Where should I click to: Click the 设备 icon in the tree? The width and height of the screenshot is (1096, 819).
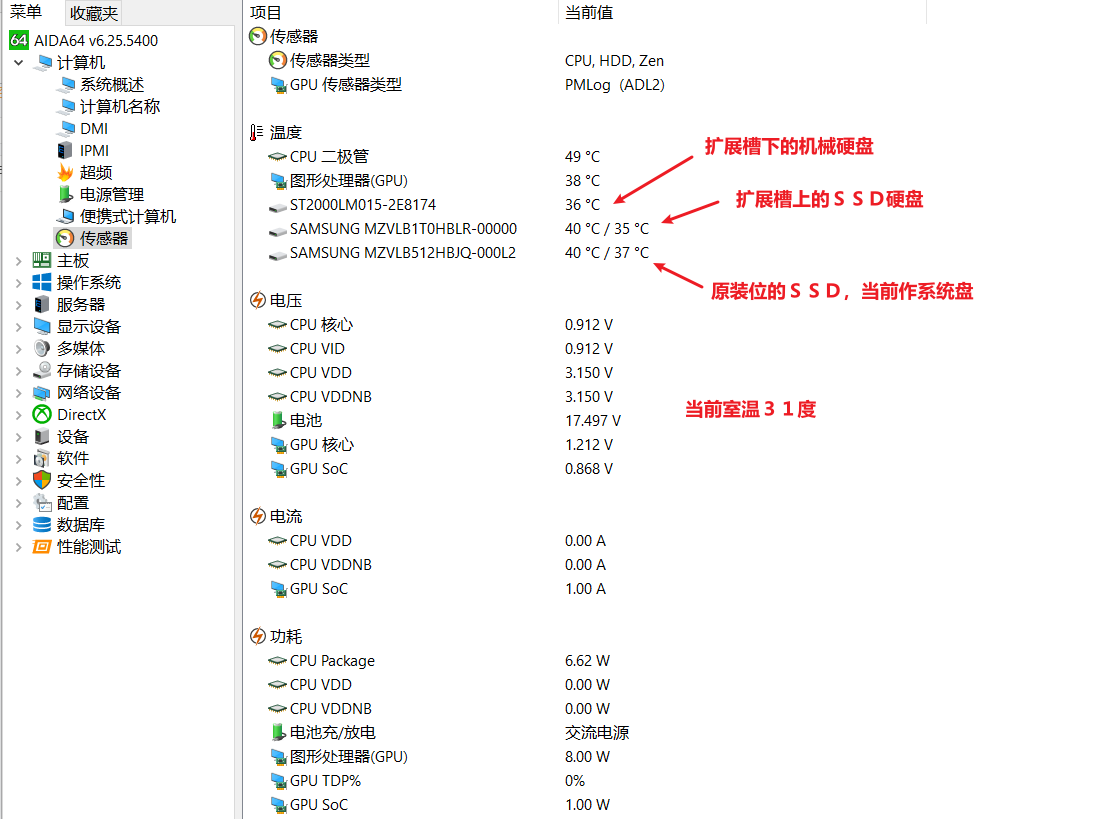pyautogui.click(x=42, y=437)
